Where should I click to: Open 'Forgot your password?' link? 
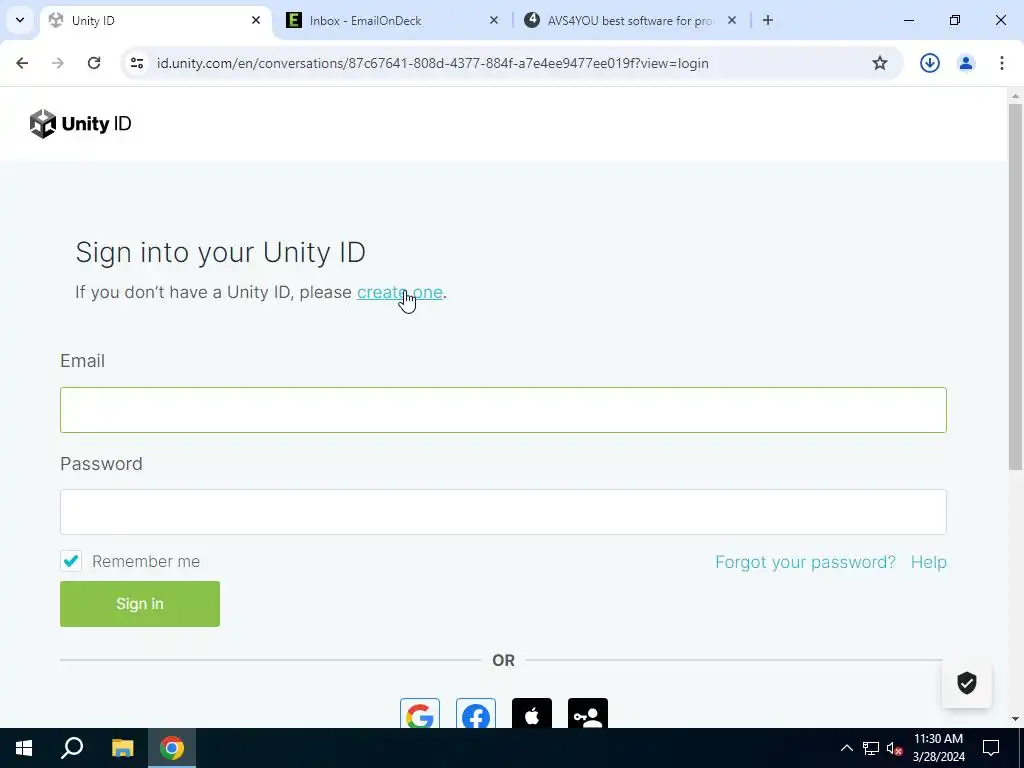pyautogui.click(x=805, y=562)
